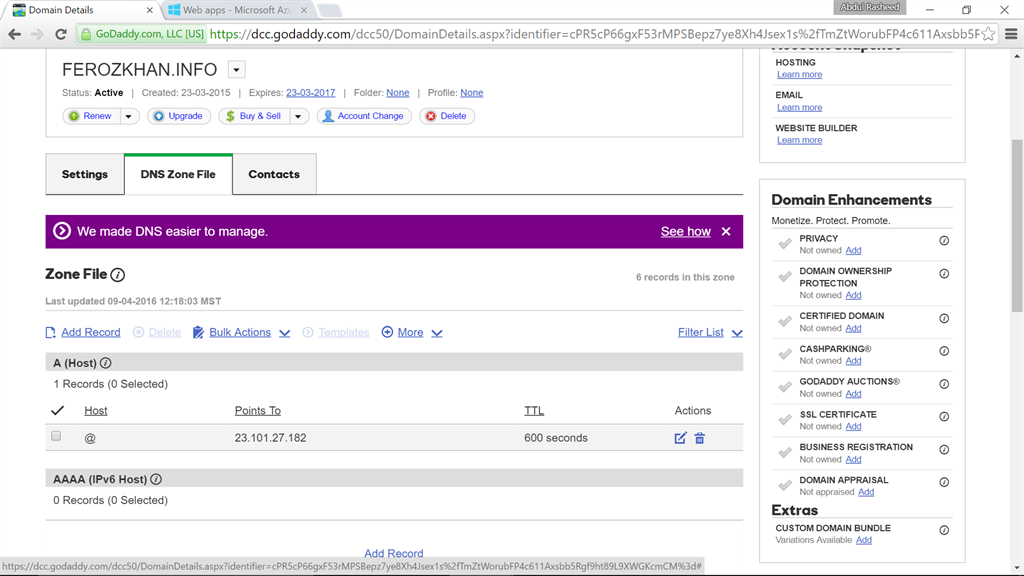Click the bottom Add Record link
Image resolution: width=1024 pixels, height=576 pixels.
click(x=393, y=553)
